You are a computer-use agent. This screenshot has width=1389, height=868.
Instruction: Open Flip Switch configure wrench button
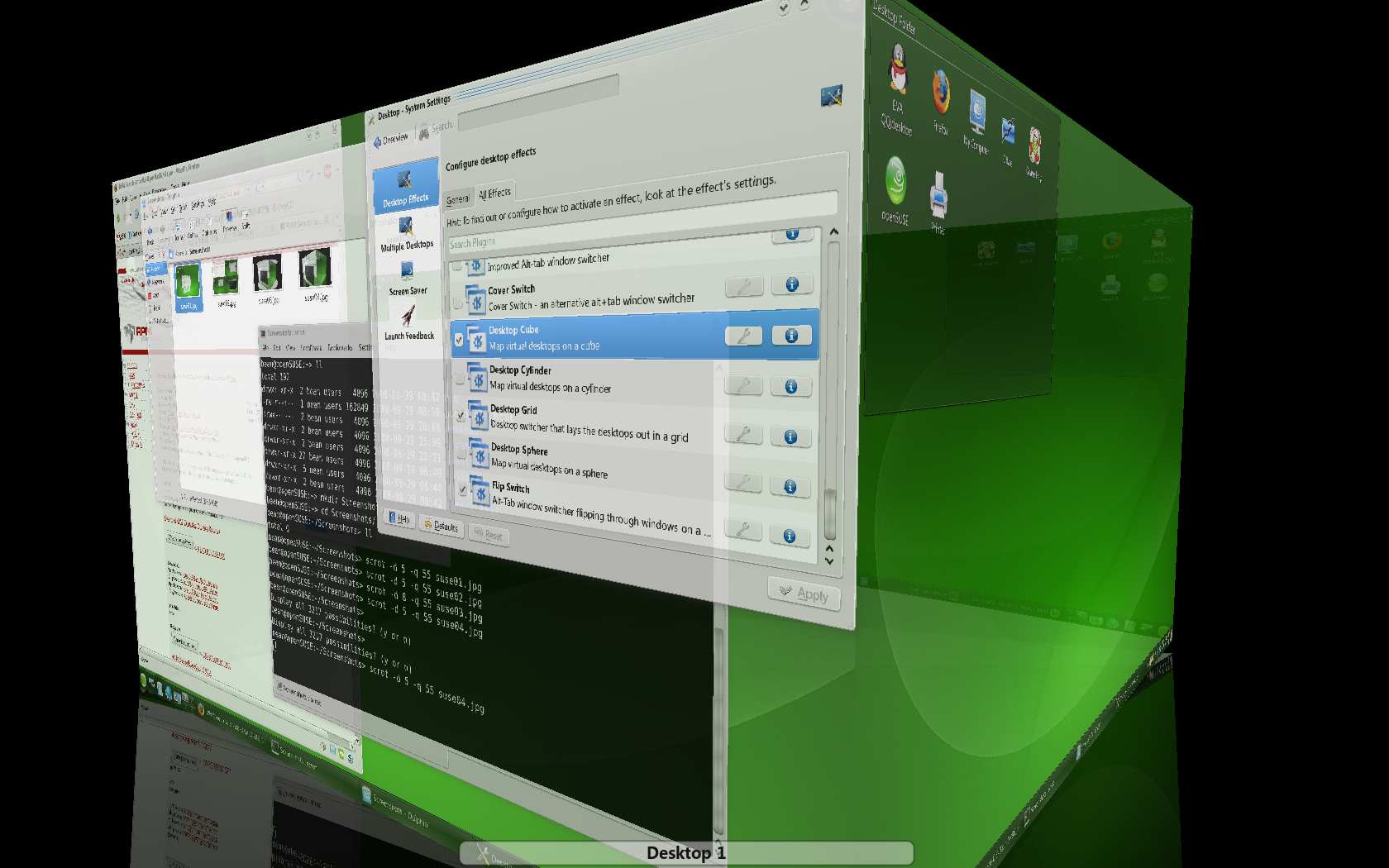pyautogui.click(x=742, y=531)
